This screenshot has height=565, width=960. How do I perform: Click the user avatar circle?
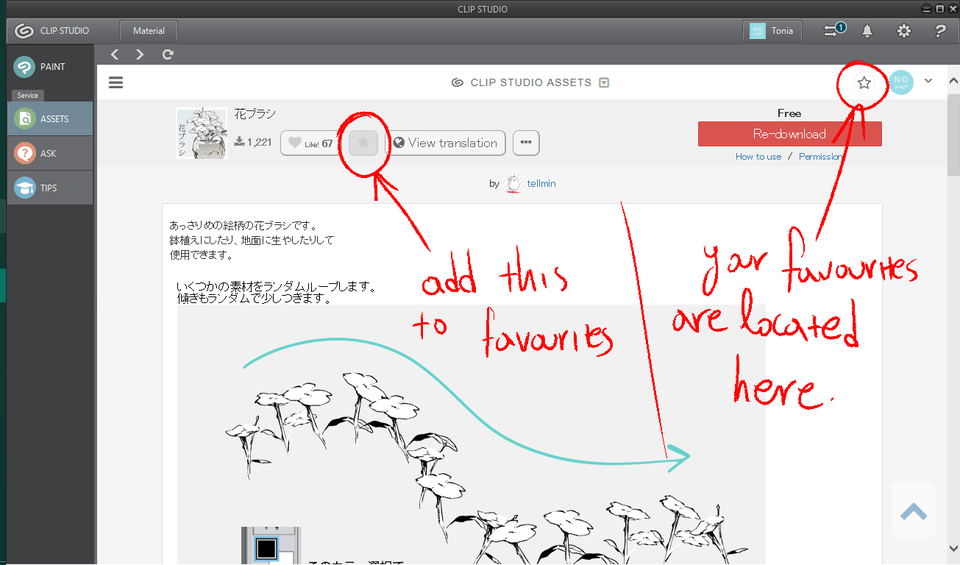point(901,83)
